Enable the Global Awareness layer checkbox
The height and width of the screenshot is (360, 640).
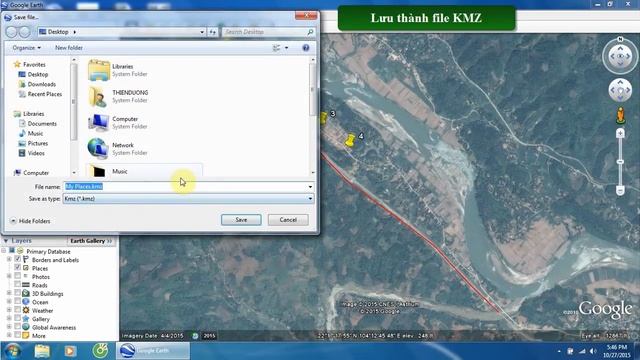click(18, 327)
